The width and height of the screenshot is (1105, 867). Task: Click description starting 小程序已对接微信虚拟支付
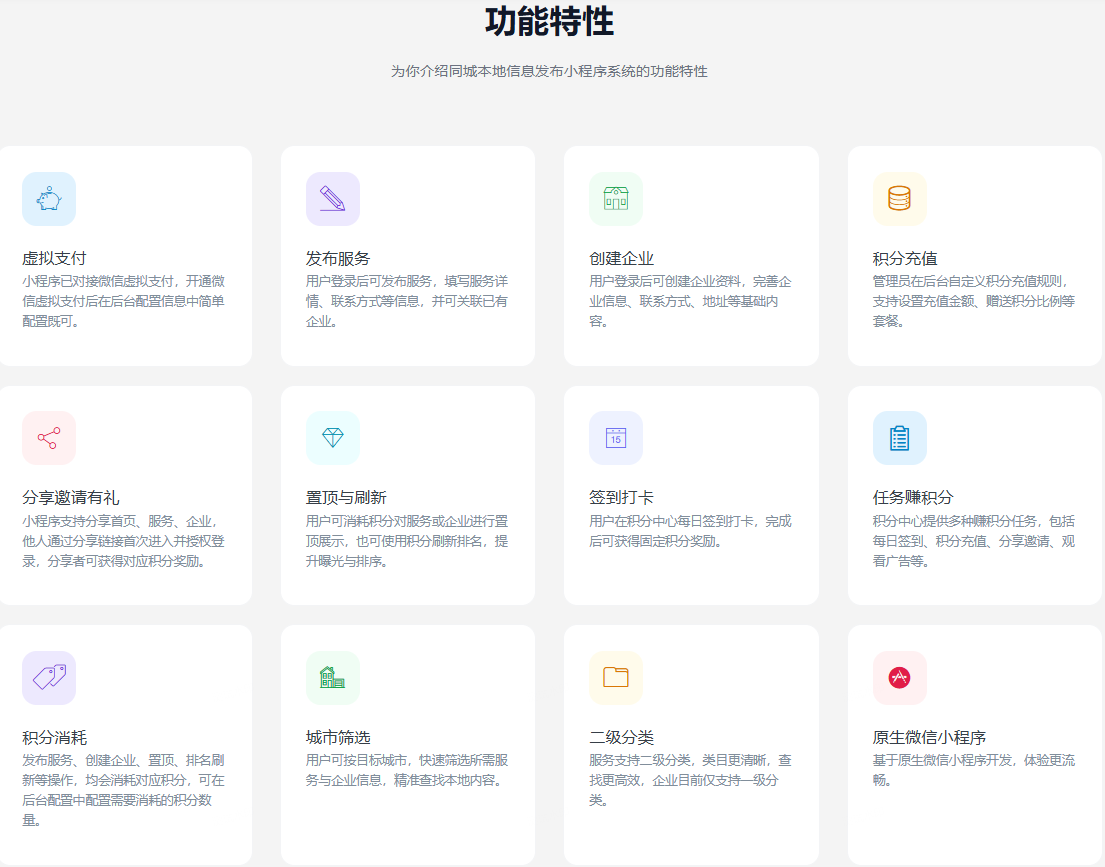(x=123, y=301)
